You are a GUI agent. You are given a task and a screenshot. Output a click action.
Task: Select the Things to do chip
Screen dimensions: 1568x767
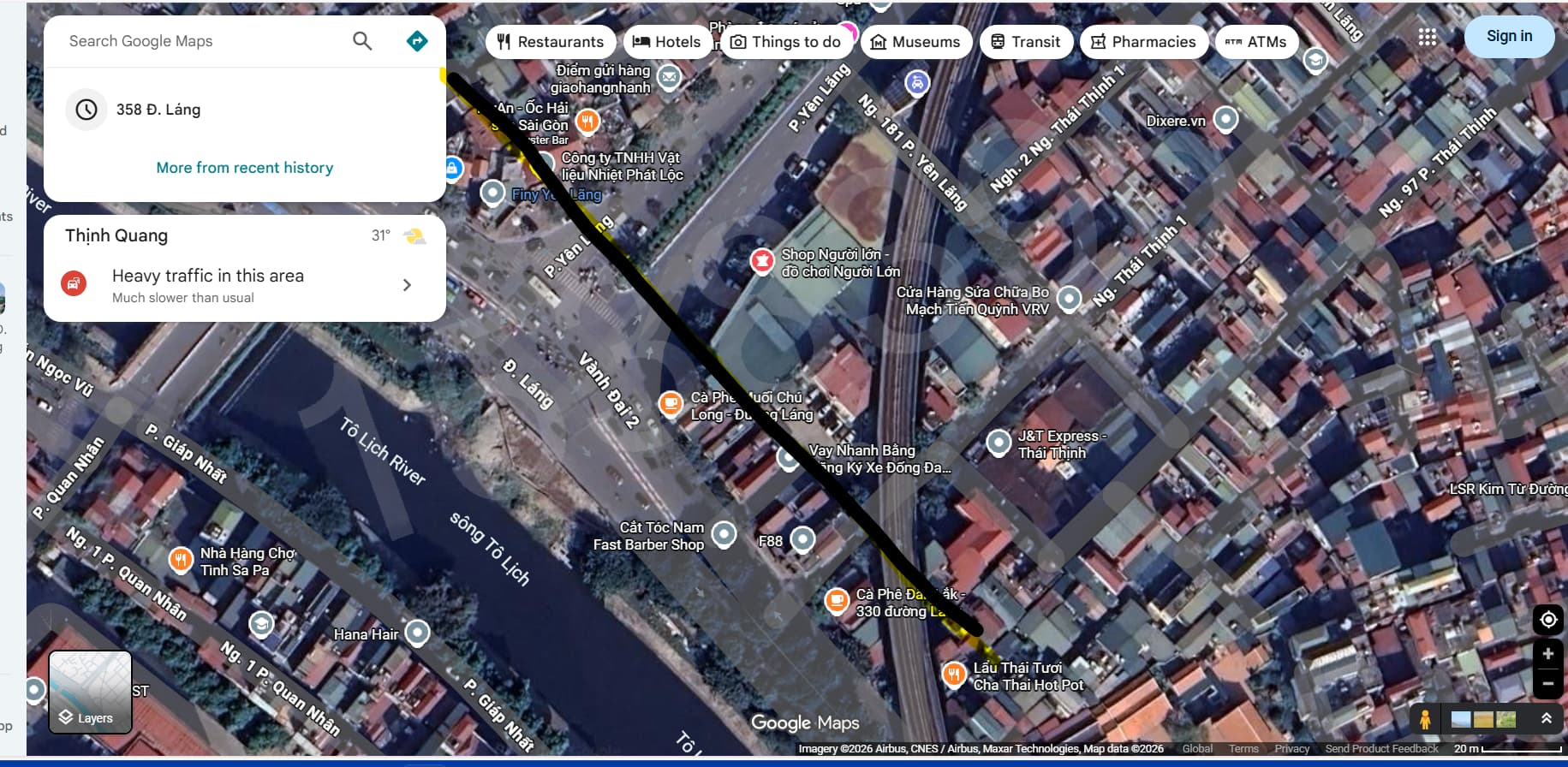786,42
